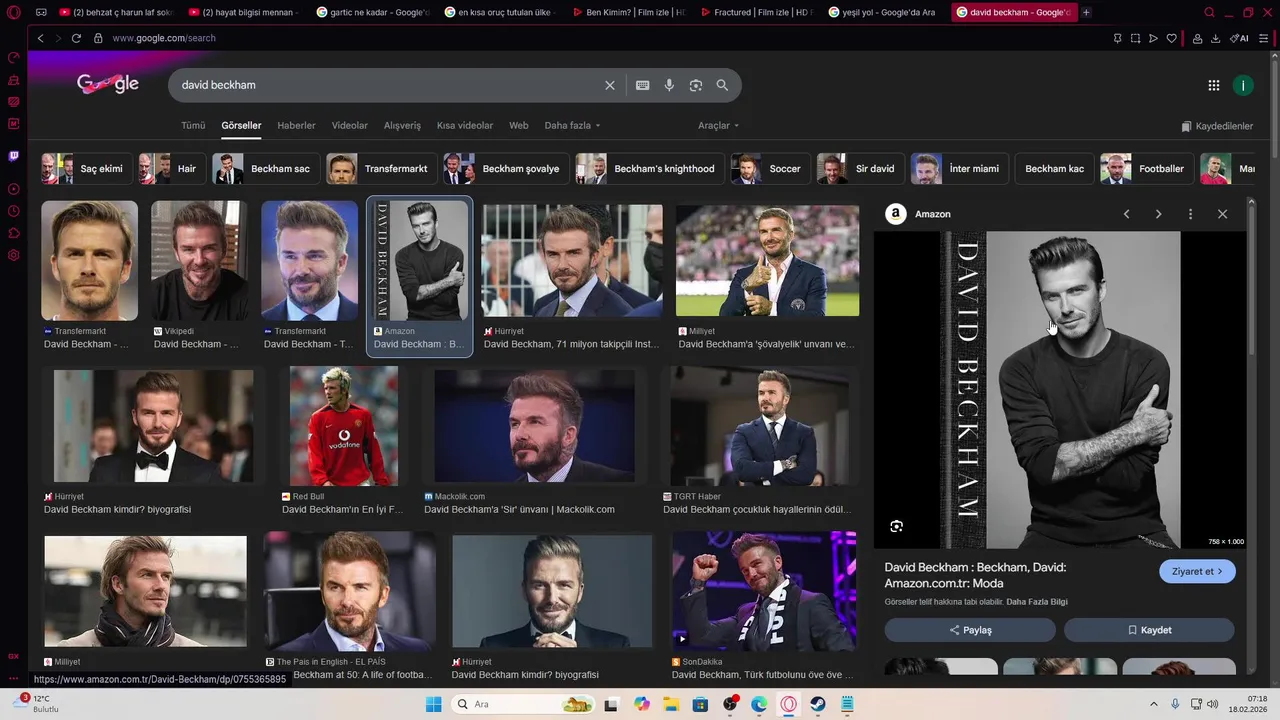The height and width of the screenshot is (720, 1280).
Task: Open Kaydedilenler saved items
Action: pyautogui.click(x=1217, y=126)
